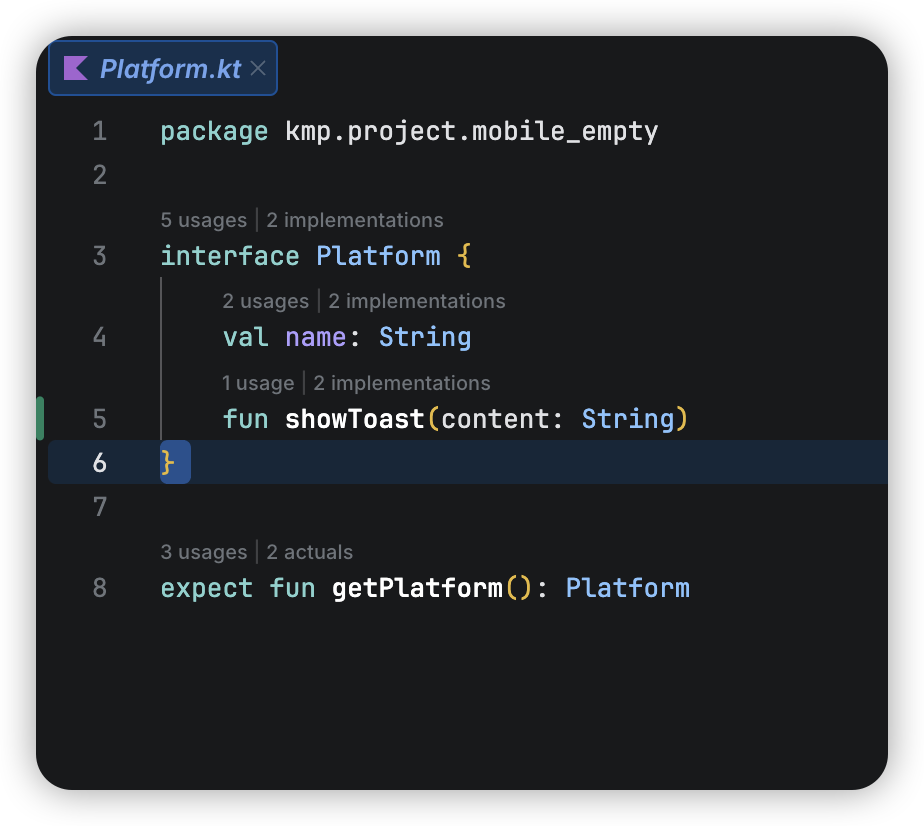Click the green change marker beside line 5
The height and width of the screenshot is (826, 924).
click(40, 418)
